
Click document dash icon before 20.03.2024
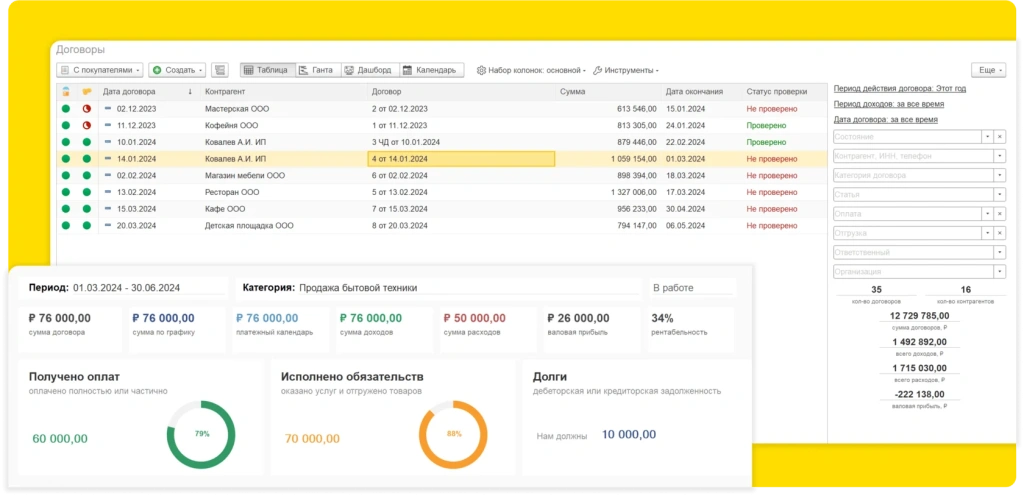point(108,226)
